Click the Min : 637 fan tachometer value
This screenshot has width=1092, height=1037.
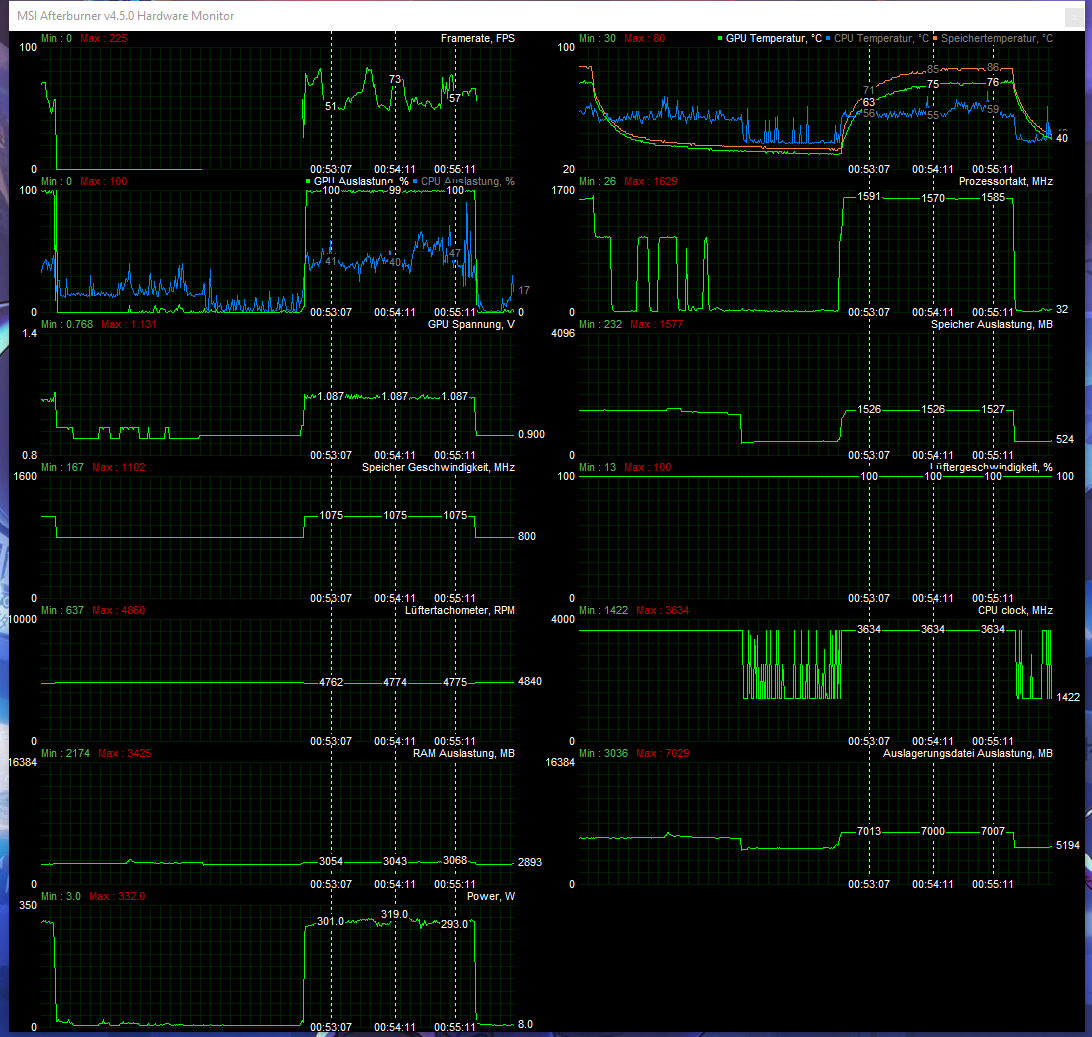coord(62,610)
